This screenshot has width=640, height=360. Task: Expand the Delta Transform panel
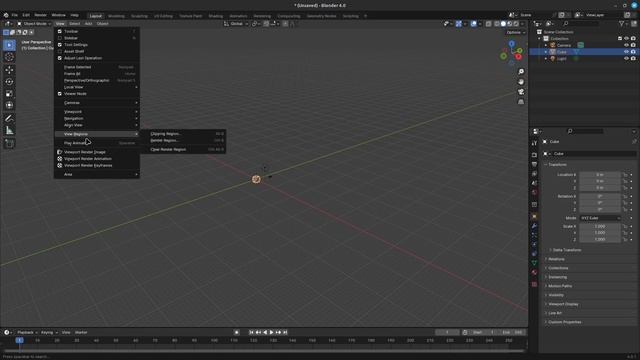567,250
